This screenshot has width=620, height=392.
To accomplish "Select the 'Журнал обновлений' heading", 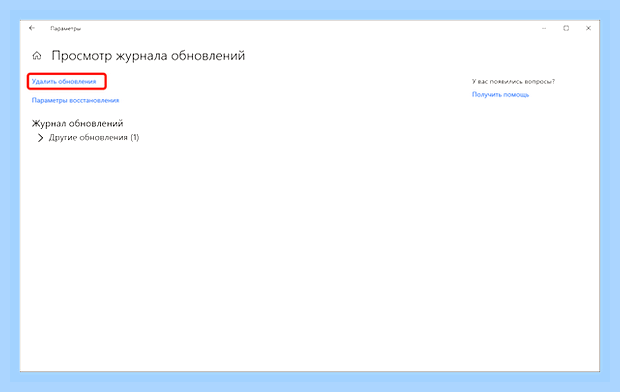I will tap(78, 123).
